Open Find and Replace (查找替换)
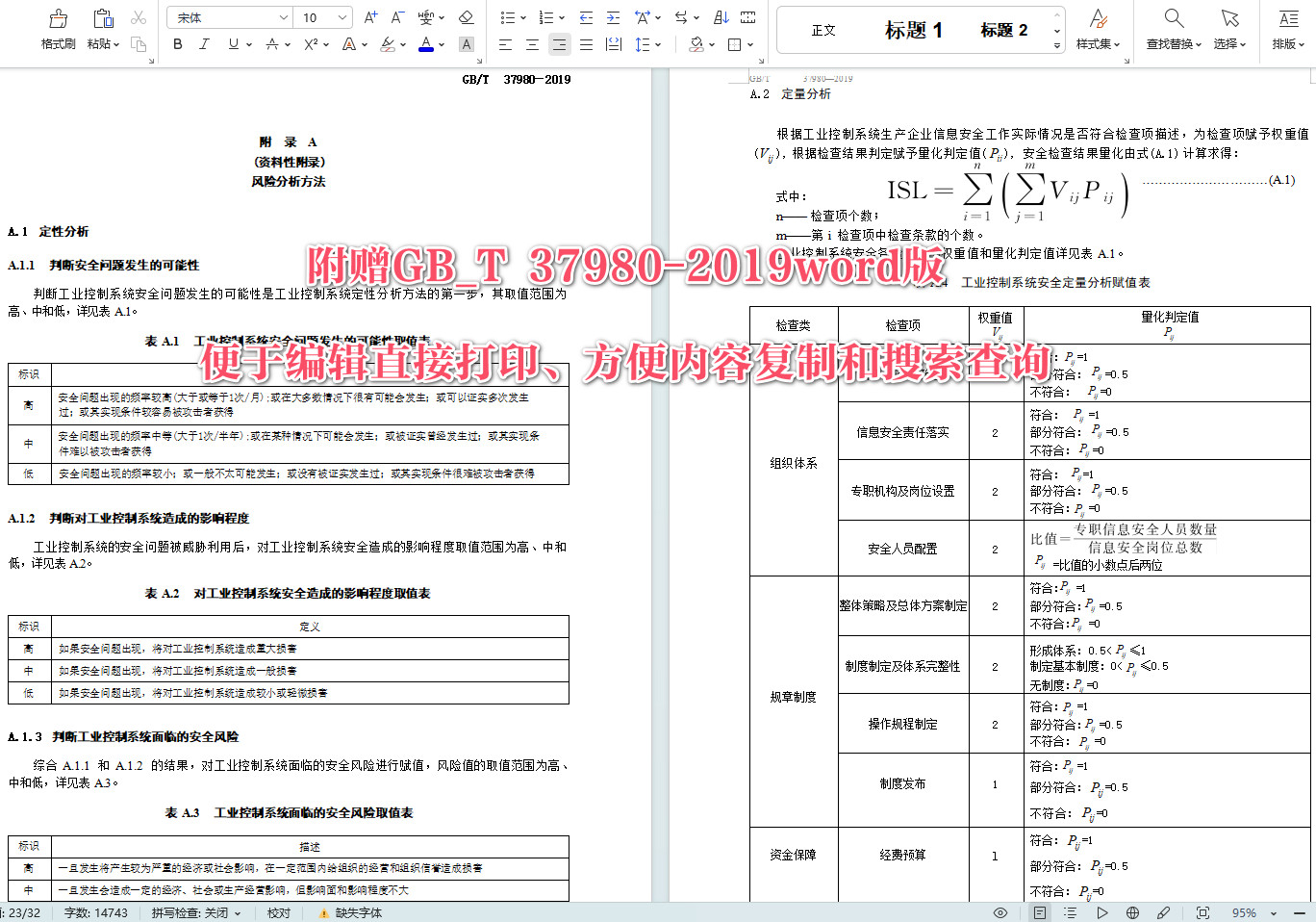The width and height of the screenshot is (1316, 922). click(x=1175, y=29)
